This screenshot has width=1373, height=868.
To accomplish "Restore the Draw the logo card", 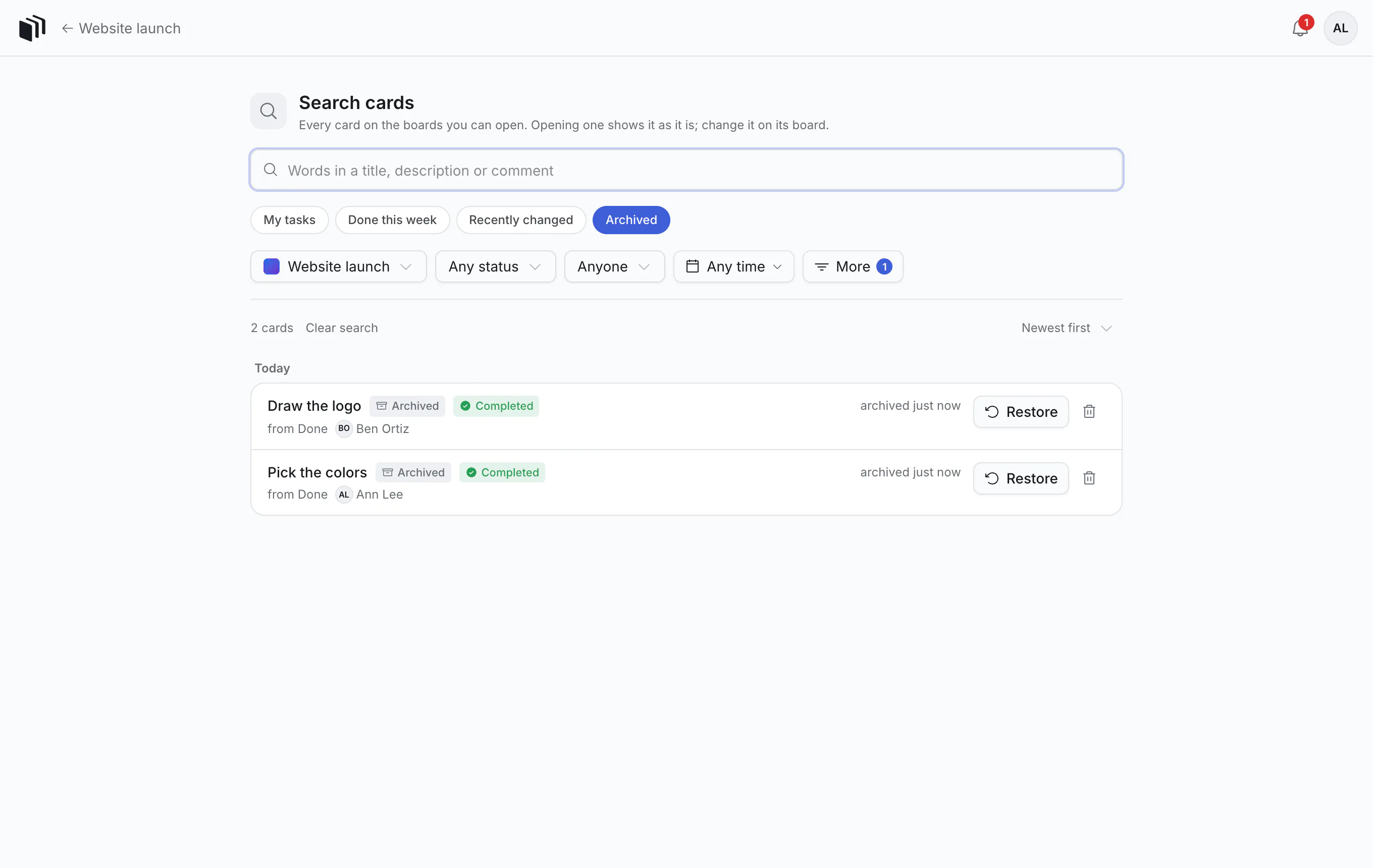I will pos(1021,411).
